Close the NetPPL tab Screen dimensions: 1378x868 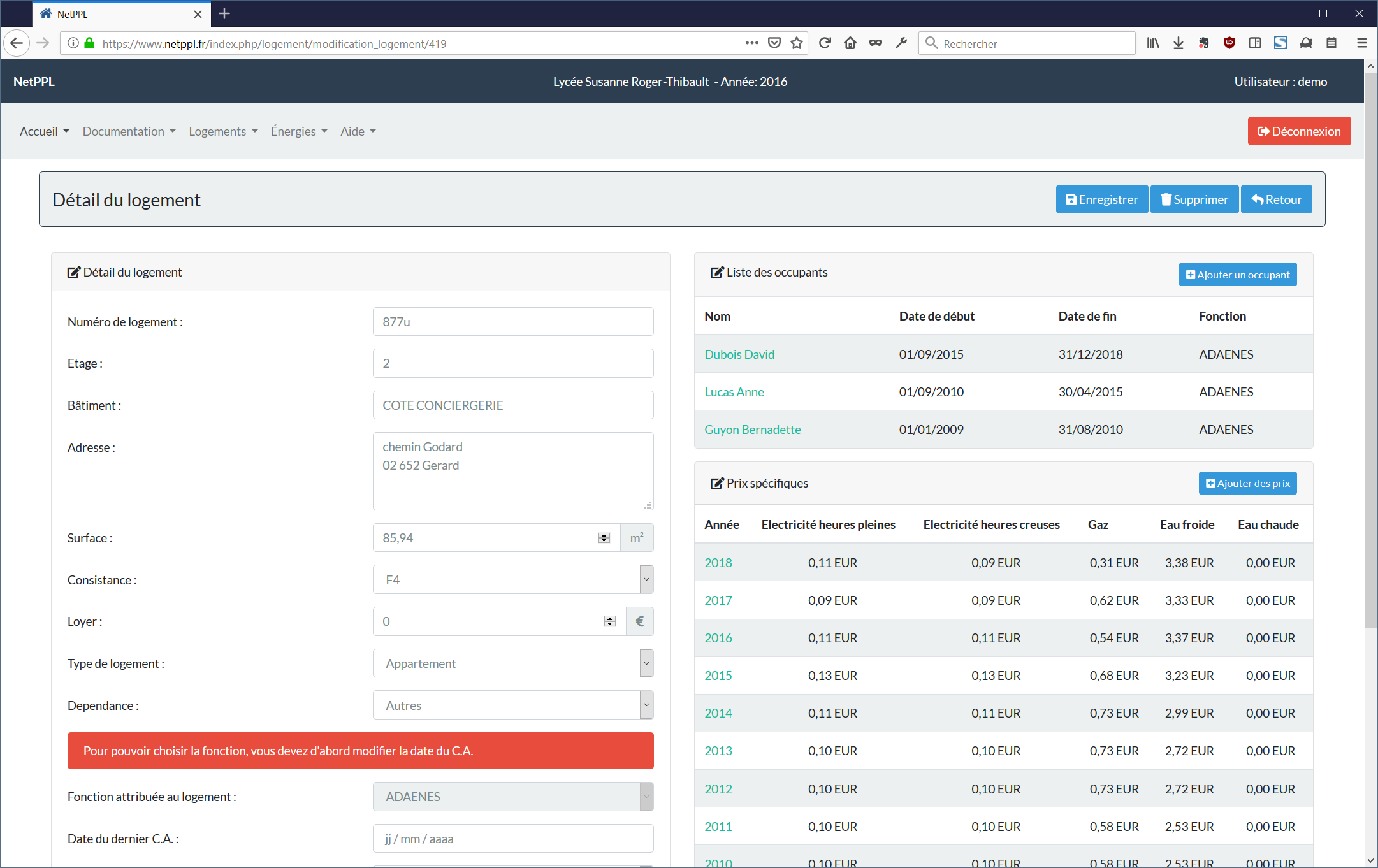click(198, 14)
